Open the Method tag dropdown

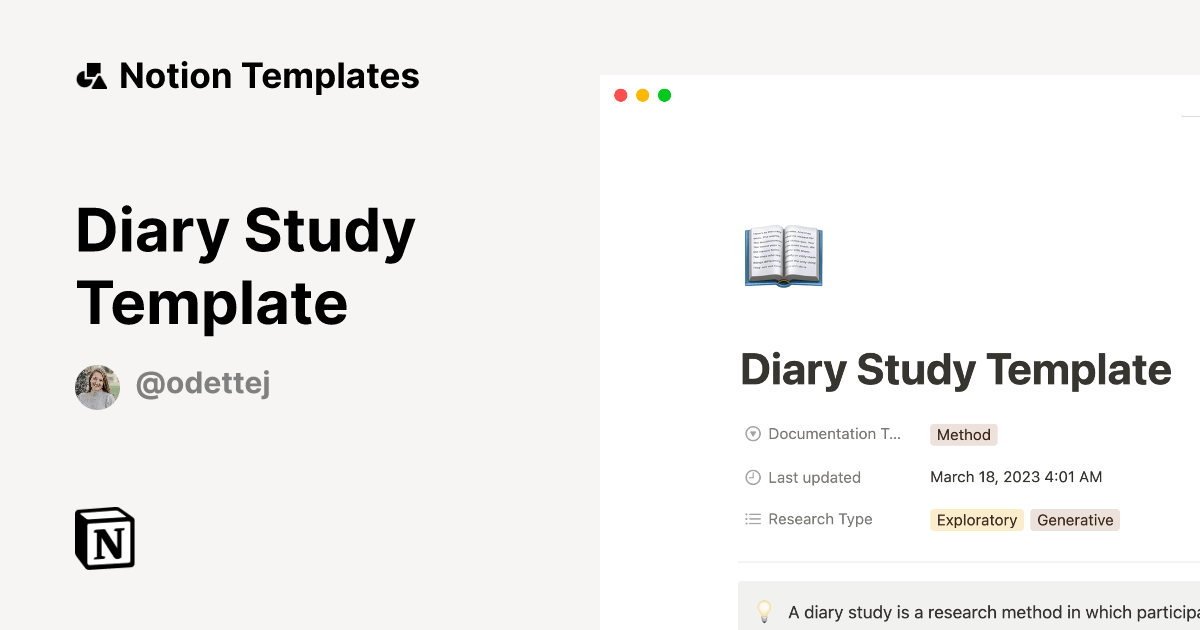pos(963,435)
